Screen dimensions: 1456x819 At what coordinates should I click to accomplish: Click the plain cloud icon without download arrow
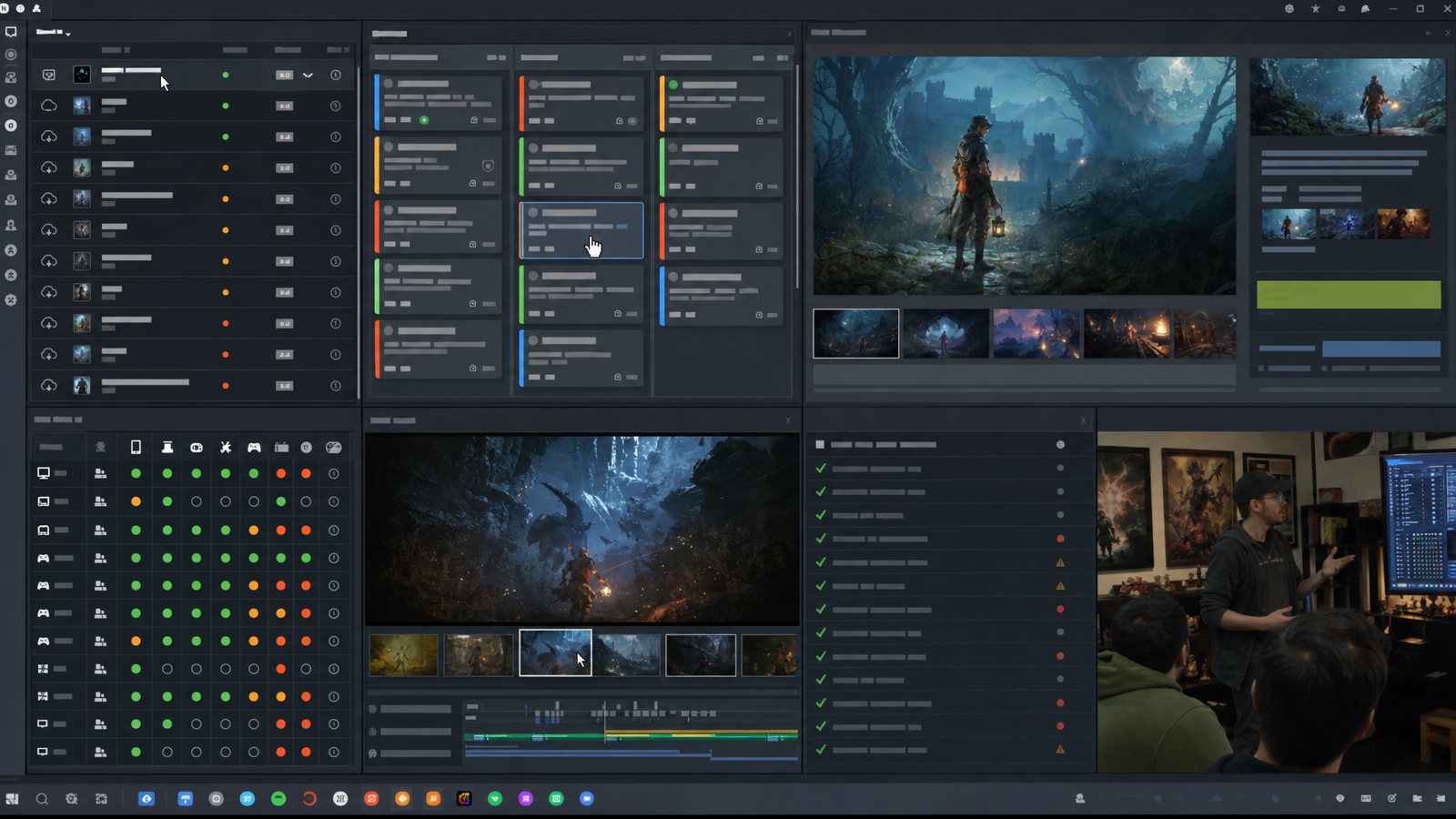(49, 106)
